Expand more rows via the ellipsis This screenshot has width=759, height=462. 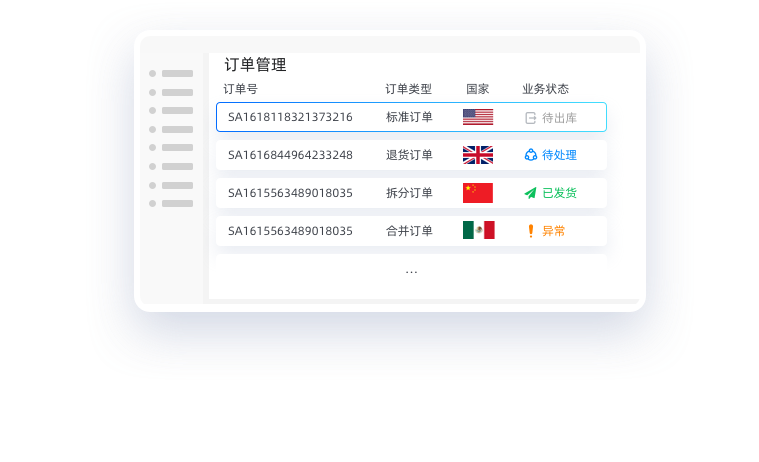coord(411,271)
